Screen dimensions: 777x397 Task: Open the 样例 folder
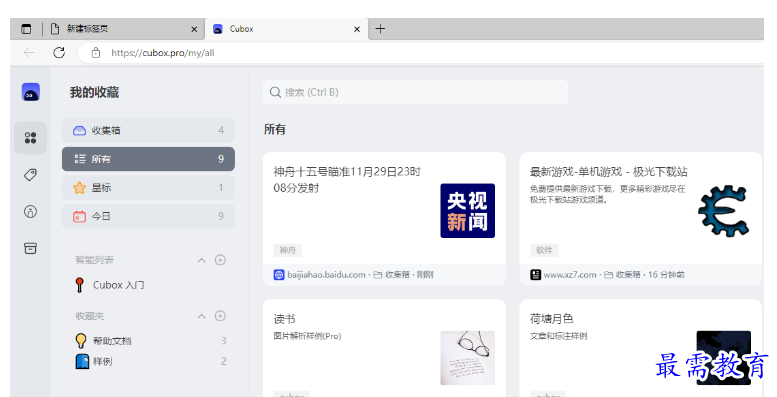151,361
